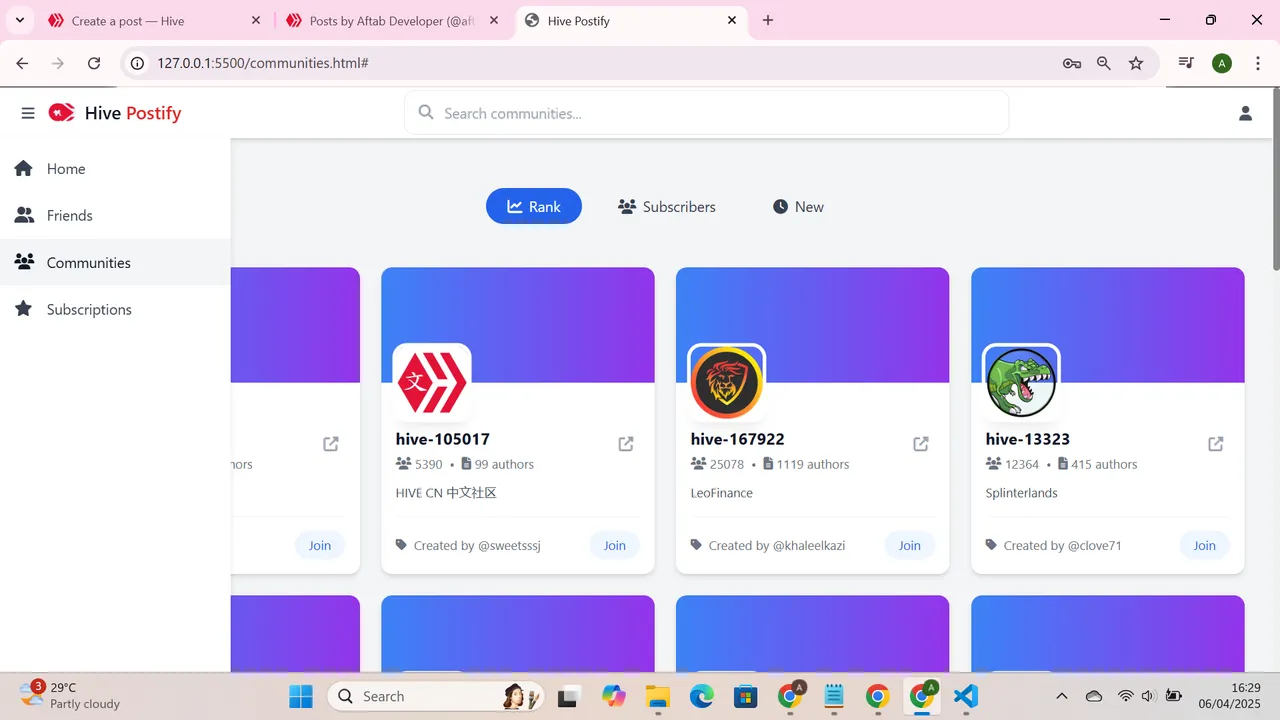Sort communities by New
The height and width of the screenshot is (720, 1280).
[798, 206]
